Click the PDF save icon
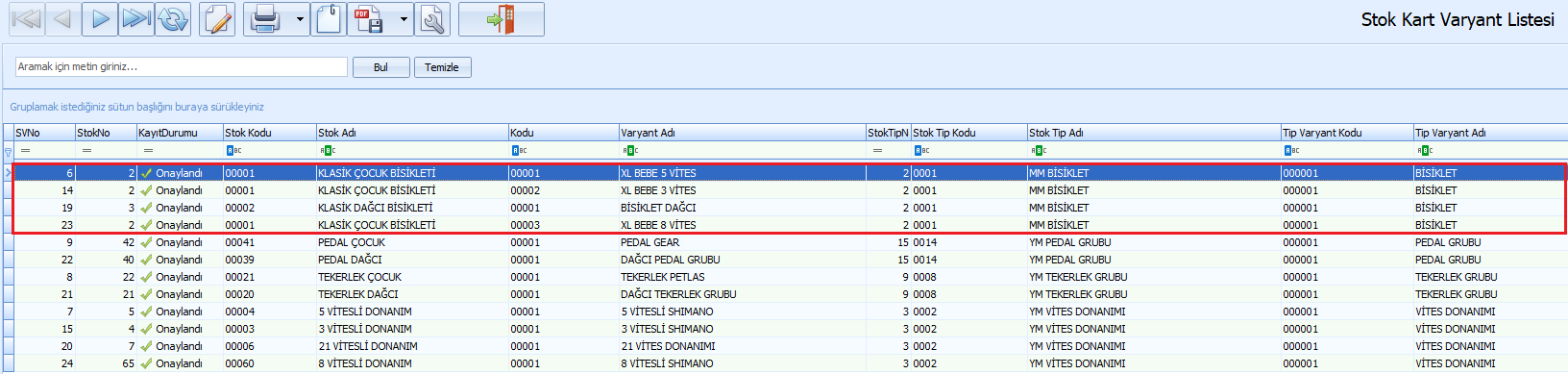The width and height of the screenshot is (1568, 374). pyautogui.click(x=369, y=19)
